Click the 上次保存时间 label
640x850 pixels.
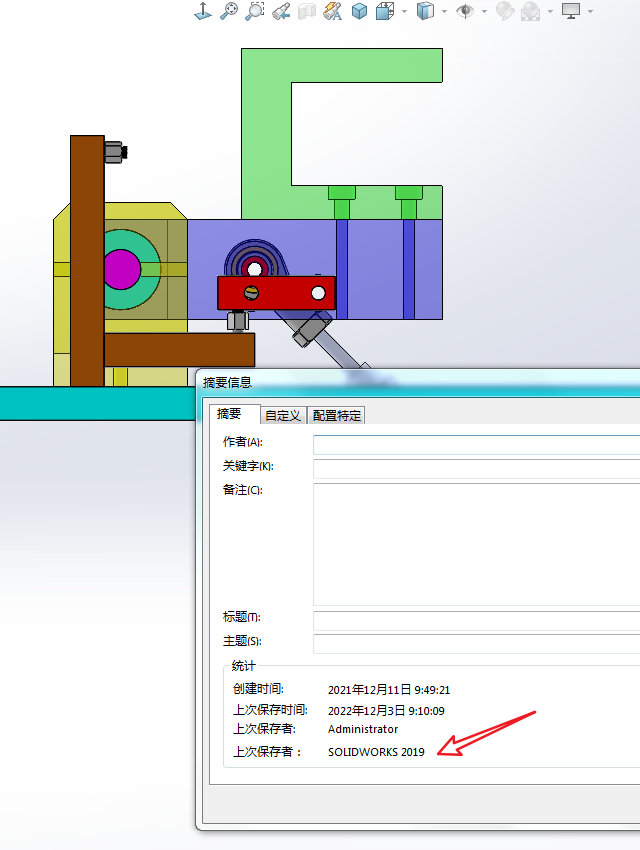(x=270, y=710)
